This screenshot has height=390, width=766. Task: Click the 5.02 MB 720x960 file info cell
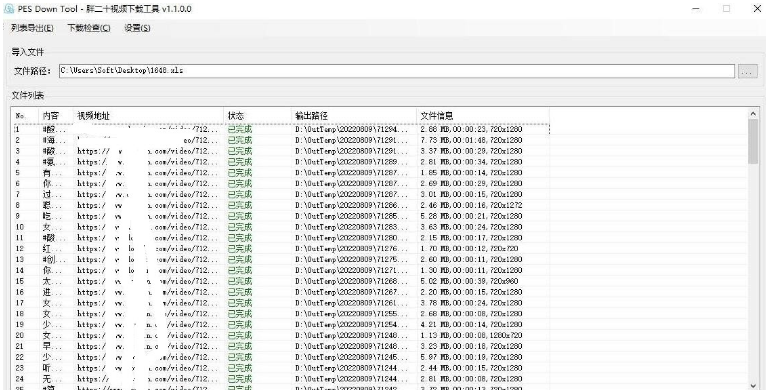tap(469, 281)
